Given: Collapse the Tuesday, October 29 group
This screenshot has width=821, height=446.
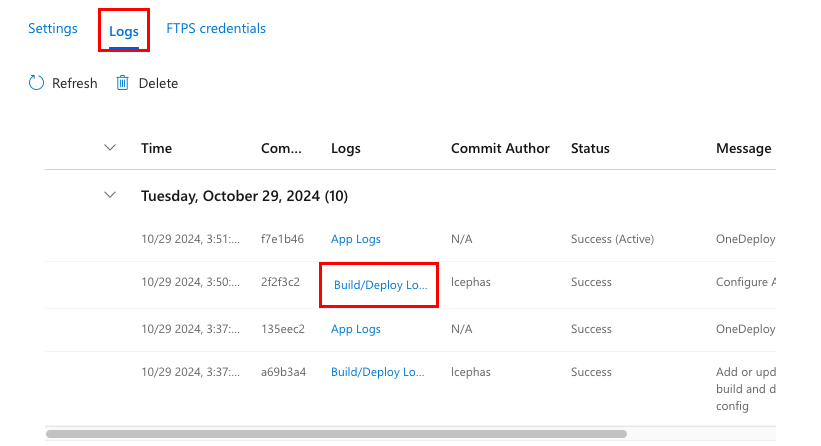Looking at the screenshot, I should click(110, 196).
